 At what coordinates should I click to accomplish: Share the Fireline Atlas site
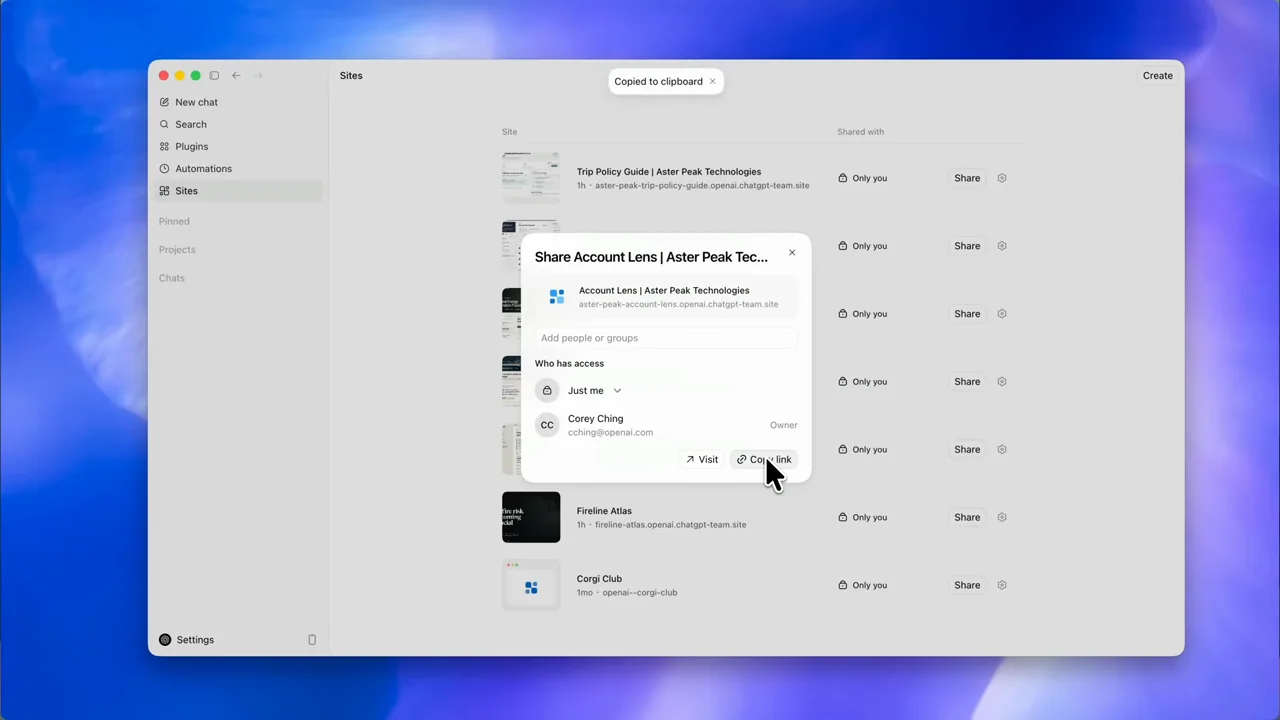tap(967, 517)
